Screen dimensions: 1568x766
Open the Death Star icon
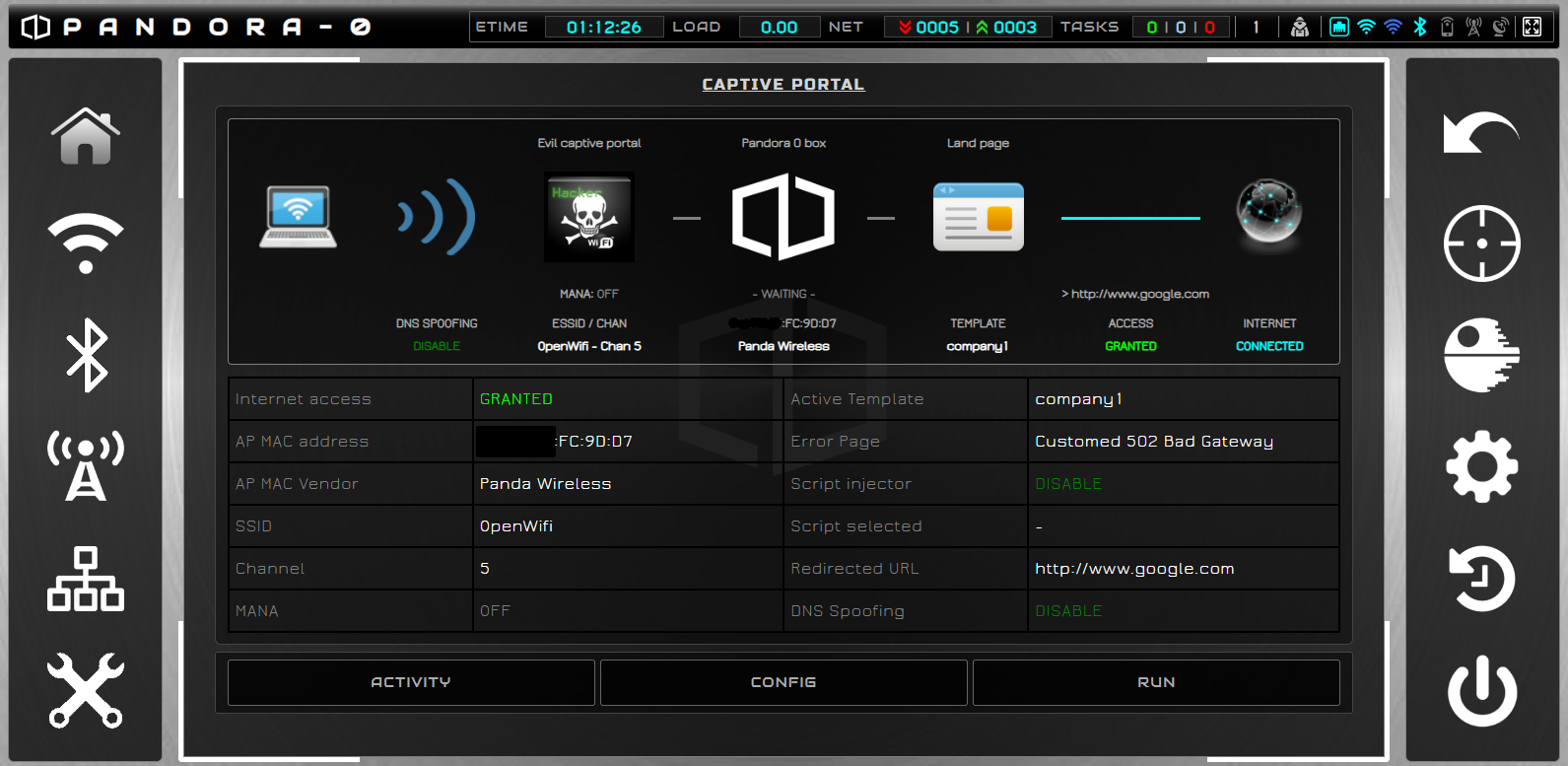(1481, 355)
